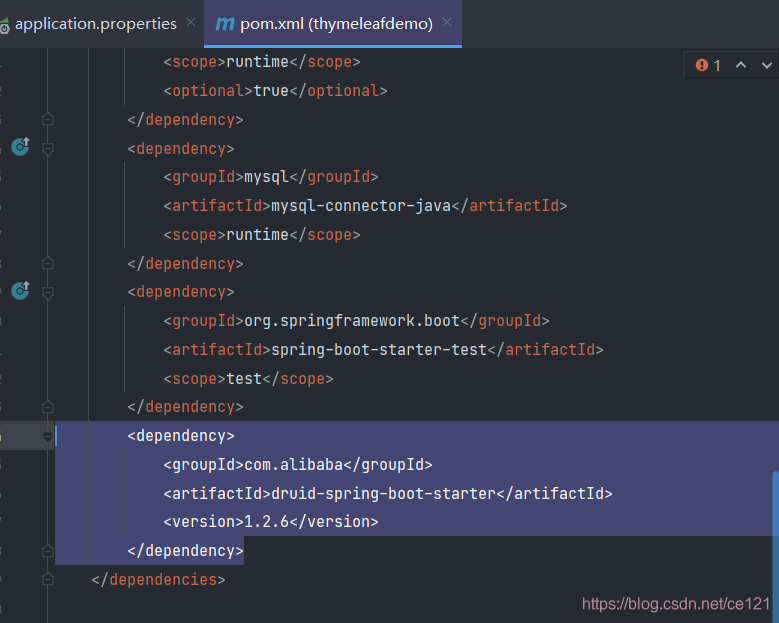The width and height of the screenshot is (779, 623).
Task: Click gutter icon beside mysql dependency
Action: pyautogui.click(x=20, y=147)
